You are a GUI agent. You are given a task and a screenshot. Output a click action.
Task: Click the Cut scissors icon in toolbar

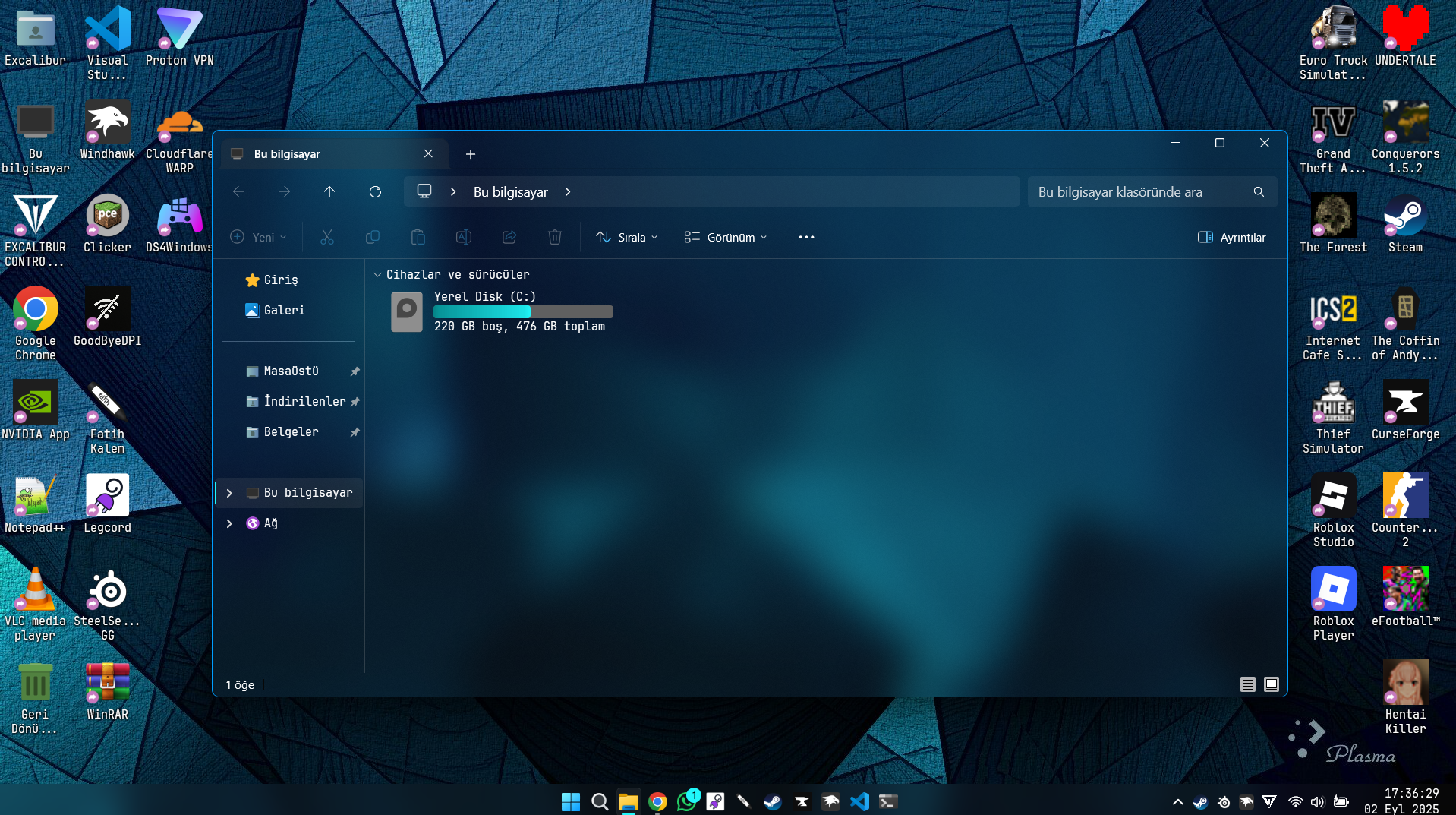327,237
